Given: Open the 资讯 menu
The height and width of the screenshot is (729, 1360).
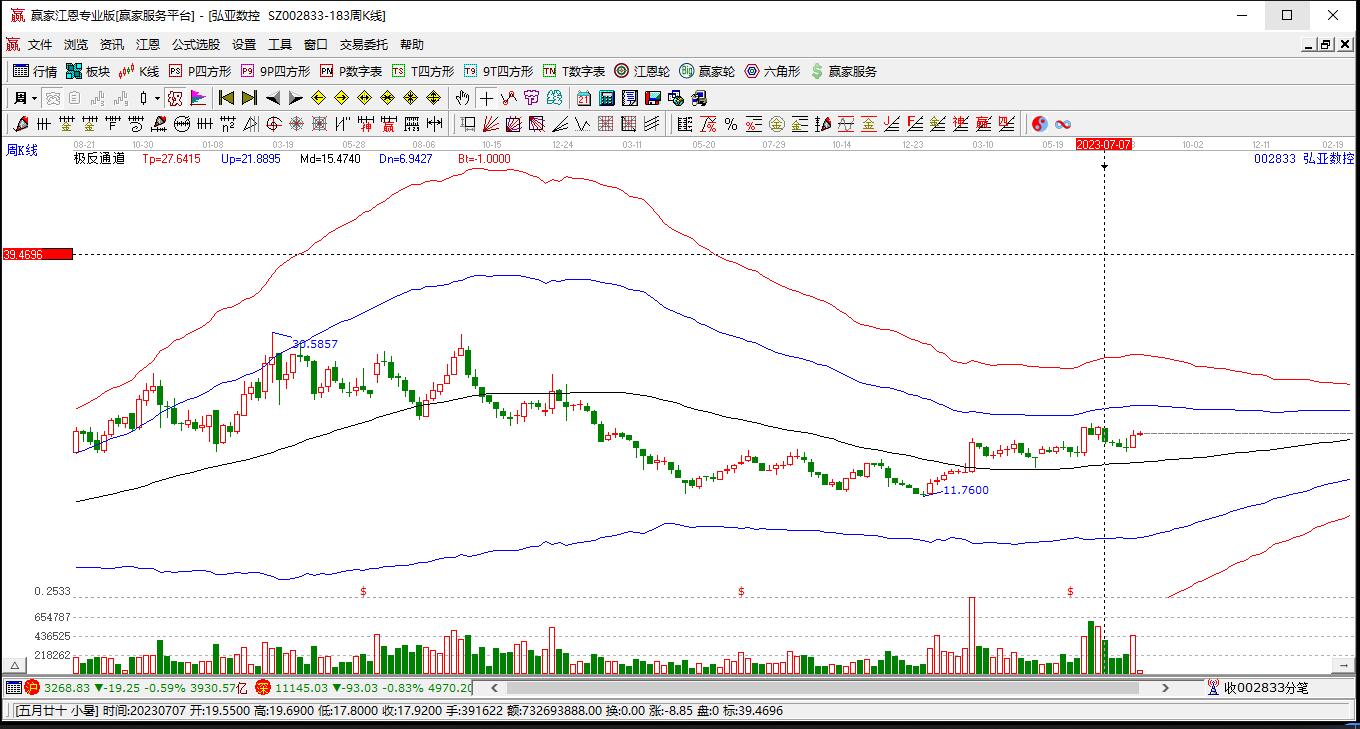Looking at the screenshot, I should point(112,45).
